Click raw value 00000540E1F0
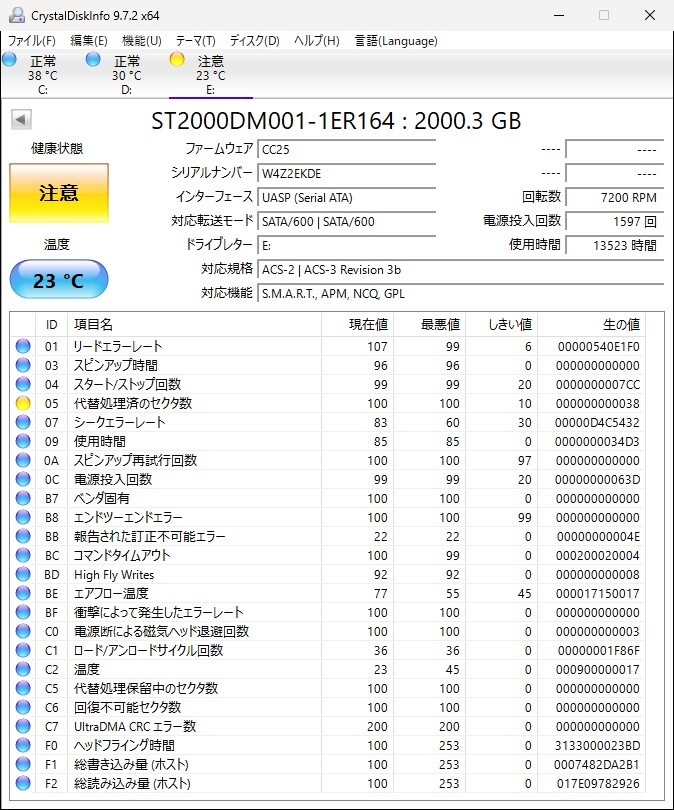 point(599,347)
